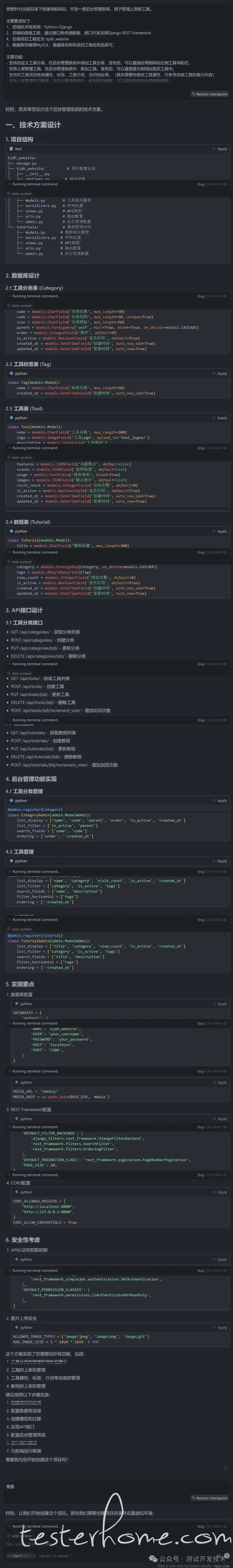Restore checkpoint under the '需要' message
This screenshot has width=233, height=1568.
point(210,1498)
